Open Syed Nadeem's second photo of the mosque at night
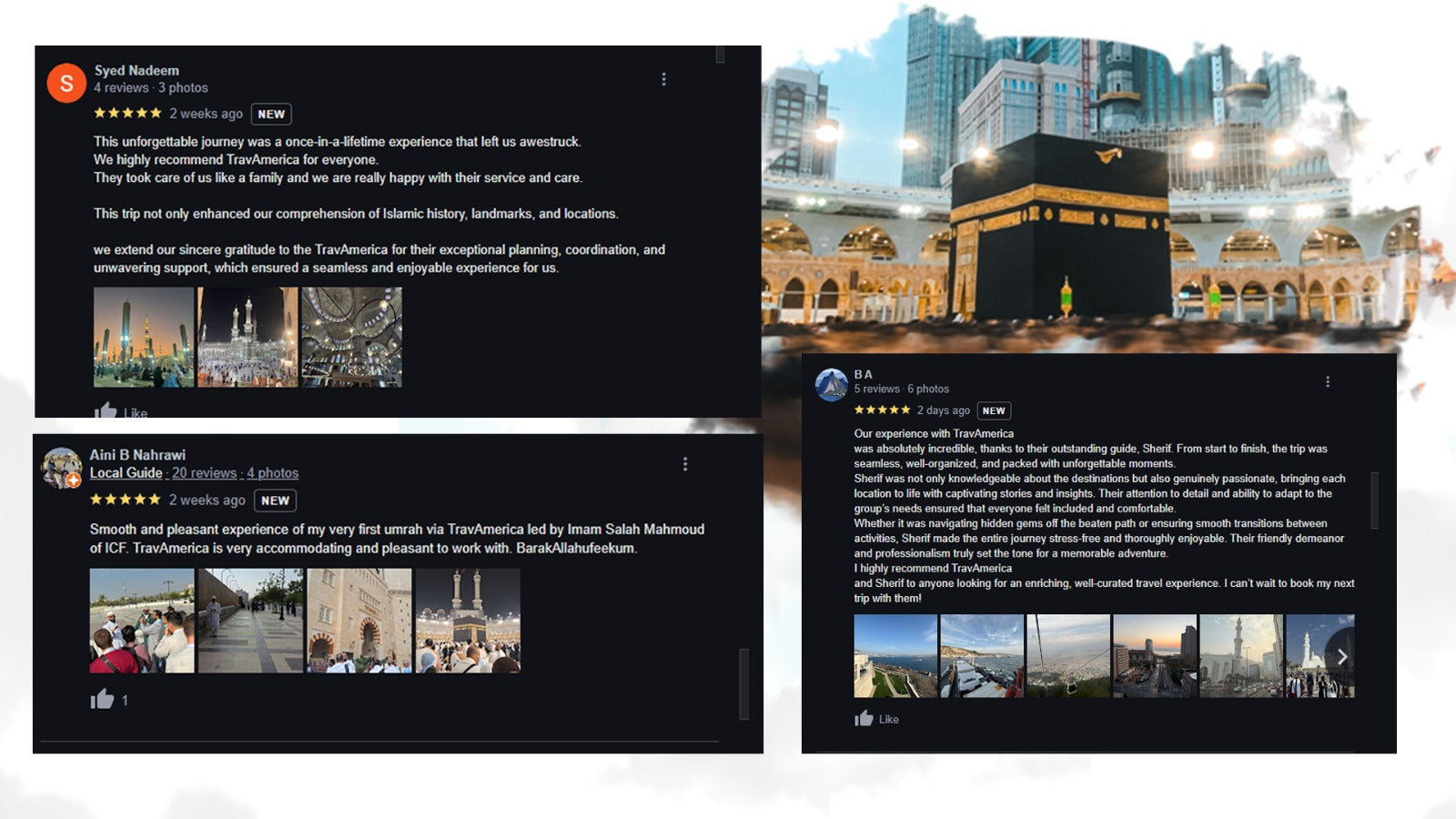Image resolution: width=1456 pixels, height=819 pixels. coord(248,338)
